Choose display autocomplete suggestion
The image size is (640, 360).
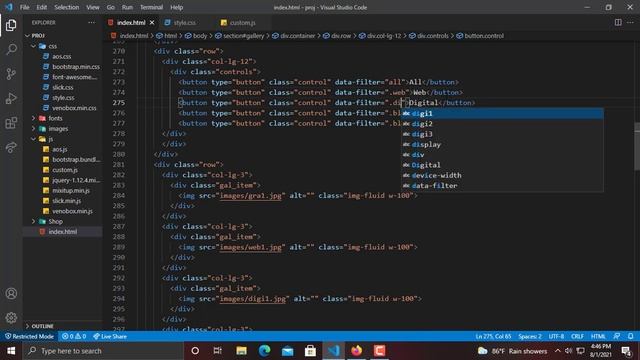[x=502, y=144]
